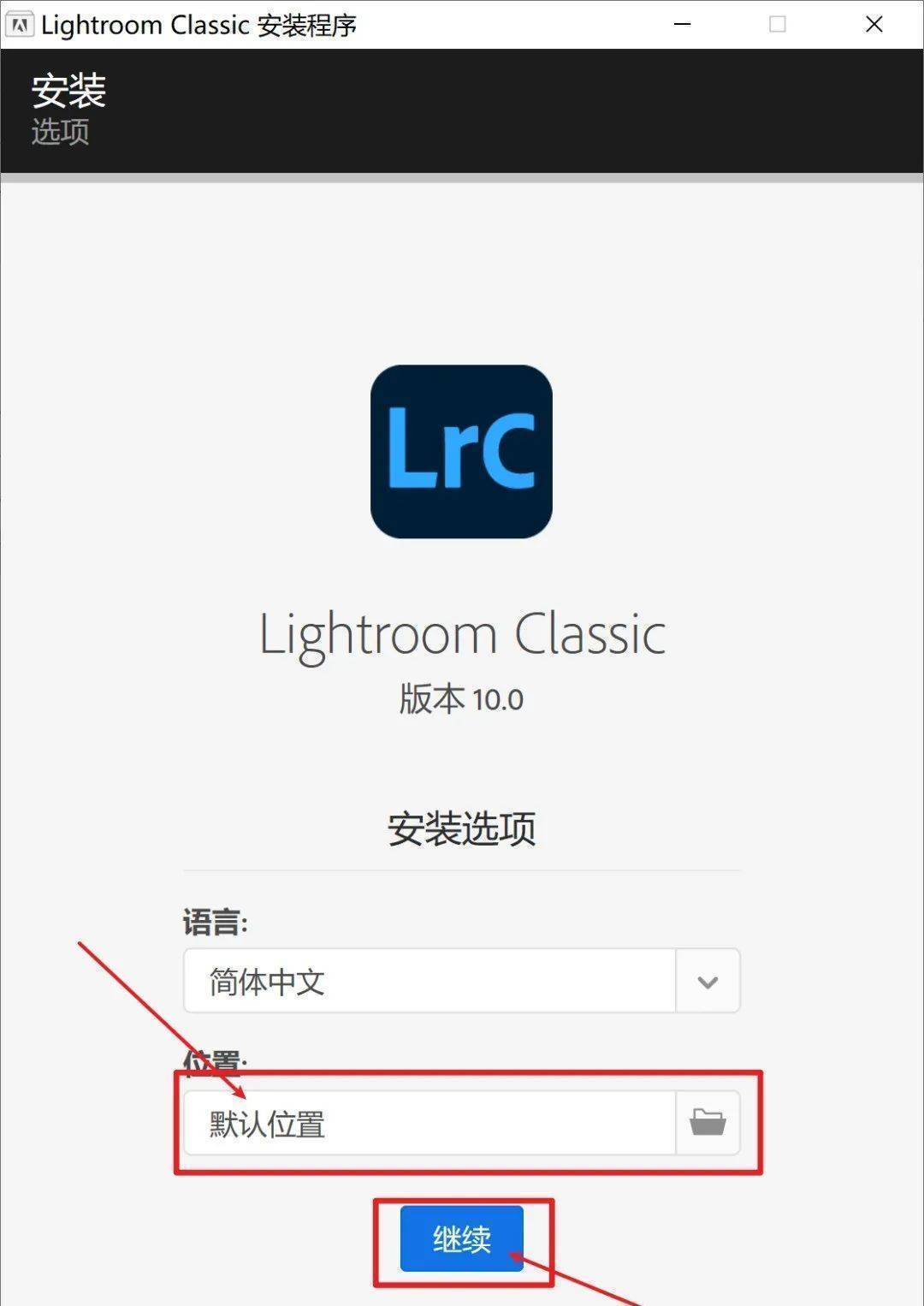Click the blue 继续 button
Viewport: 924px width, 1306px height.
(462, 1238)
